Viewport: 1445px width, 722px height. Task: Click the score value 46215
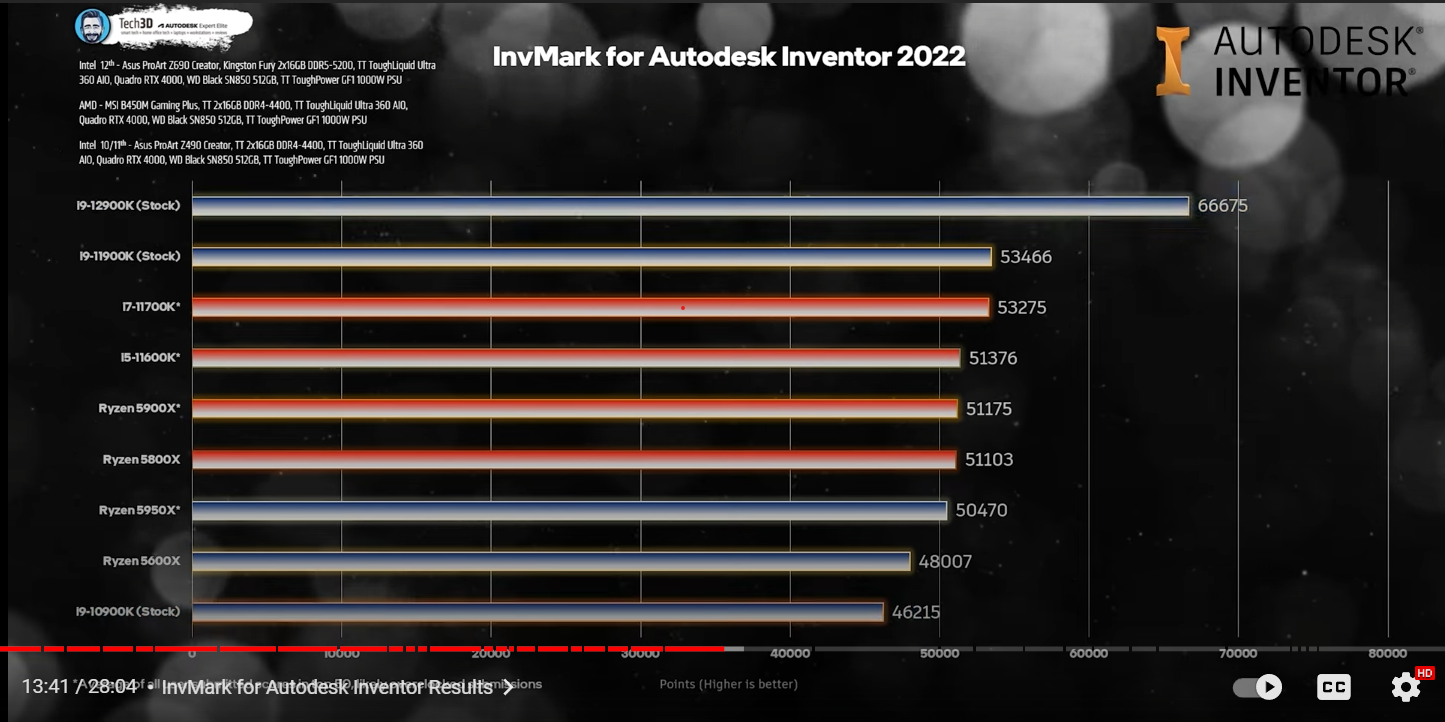915,612
